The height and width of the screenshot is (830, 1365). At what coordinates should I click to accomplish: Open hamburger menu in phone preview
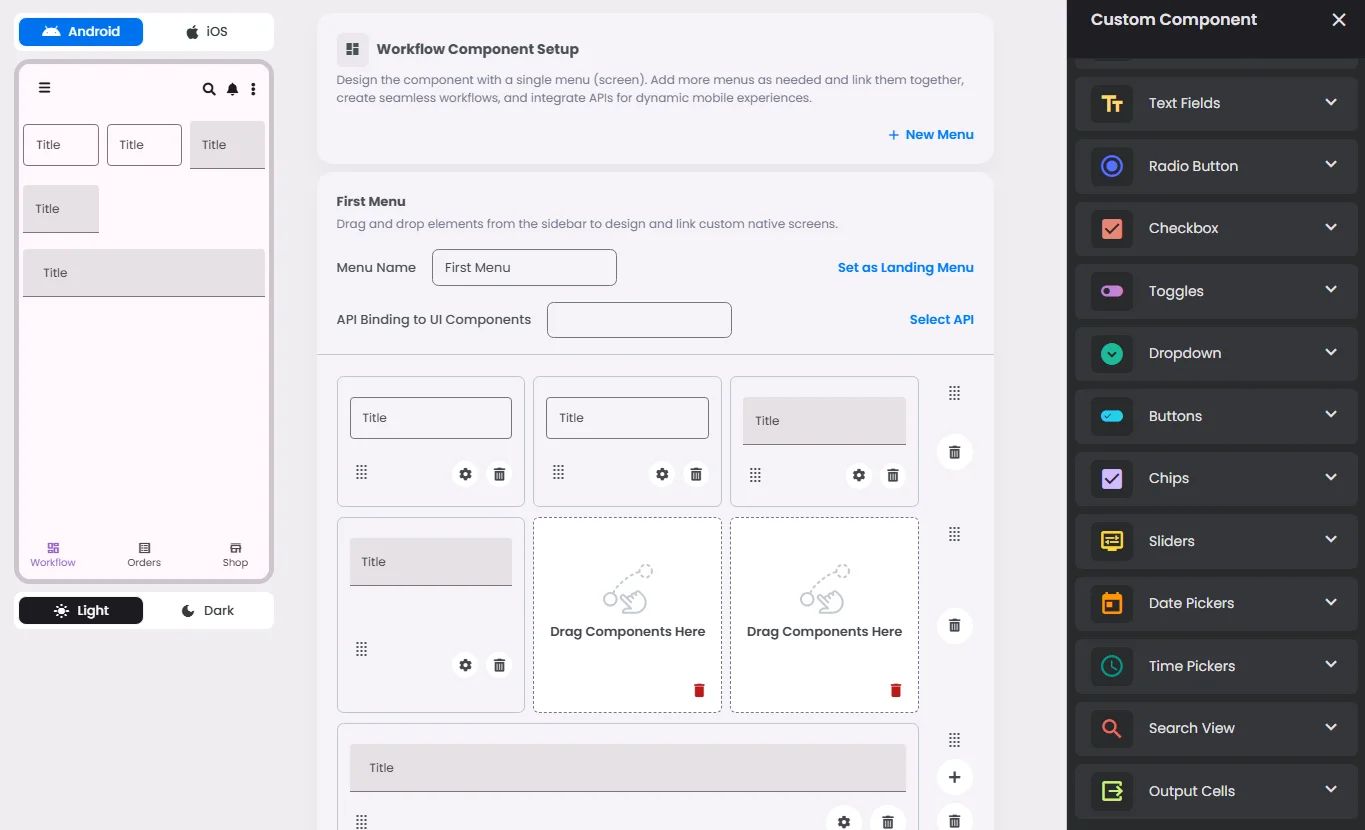(44, 88)
